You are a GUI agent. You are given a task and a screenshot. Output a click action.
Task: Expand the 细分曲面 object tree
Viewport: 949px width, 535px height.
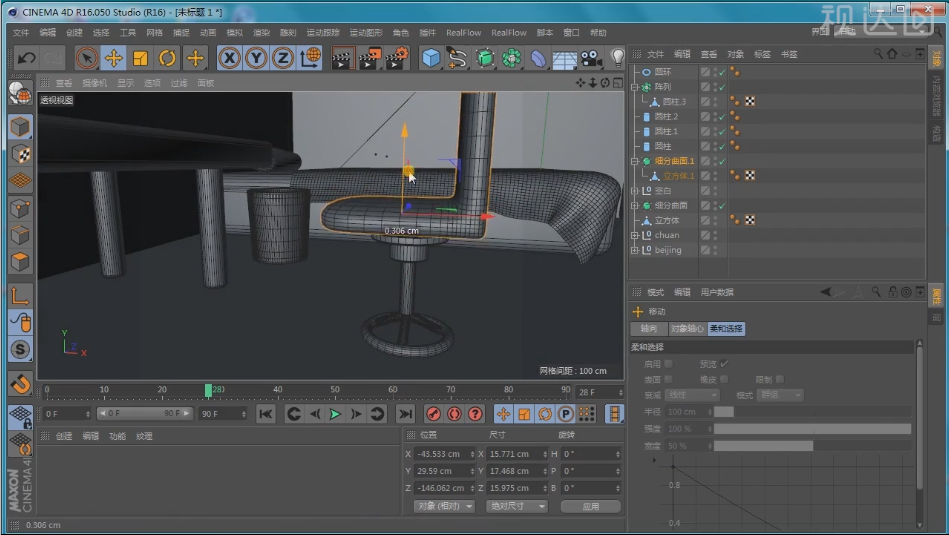[635, 206]
